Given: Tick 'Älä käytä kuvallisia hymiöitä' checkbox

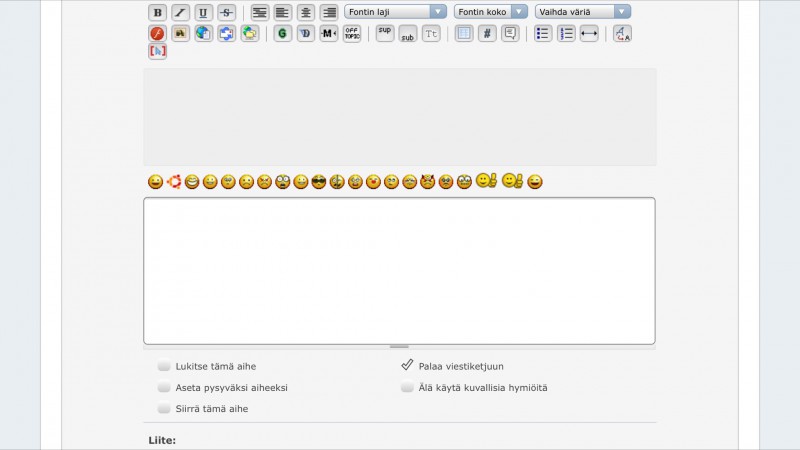Looking at the screenshot, I should (x=407, y=387).
